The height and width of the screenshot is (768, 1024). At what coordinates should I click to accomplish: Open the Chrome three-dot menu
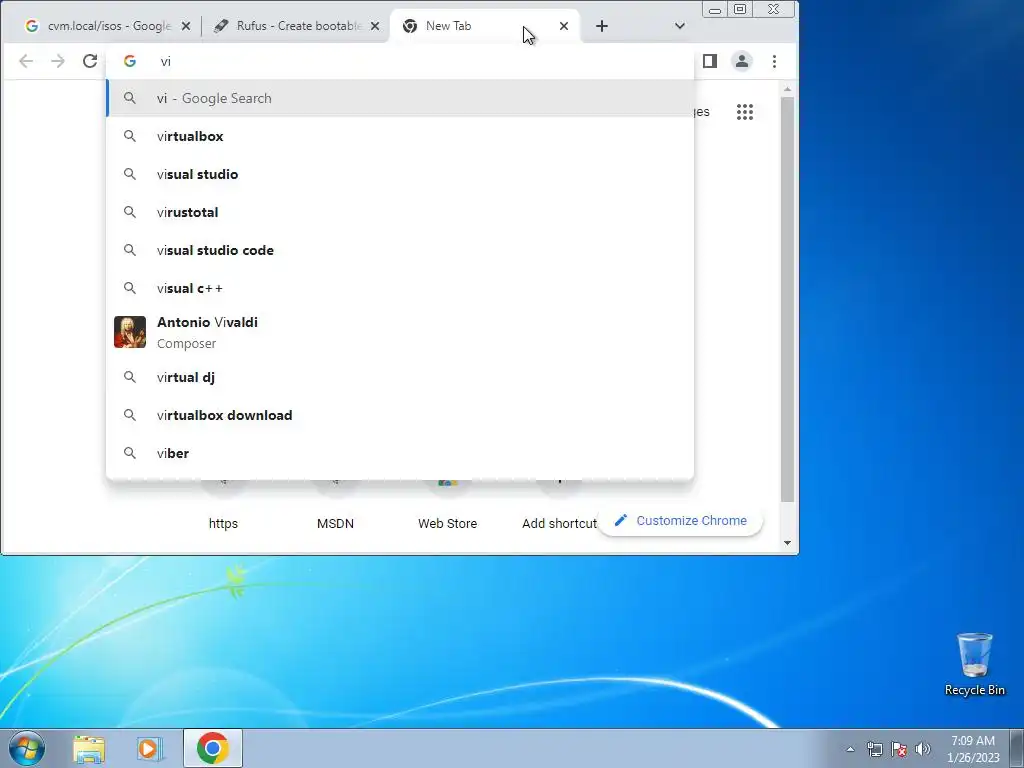click(775, 61)
